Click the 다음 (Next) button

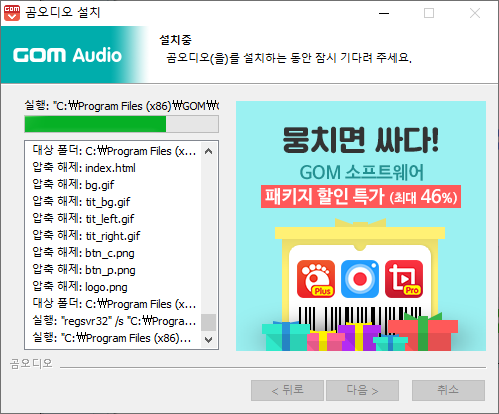click(362, 390)
